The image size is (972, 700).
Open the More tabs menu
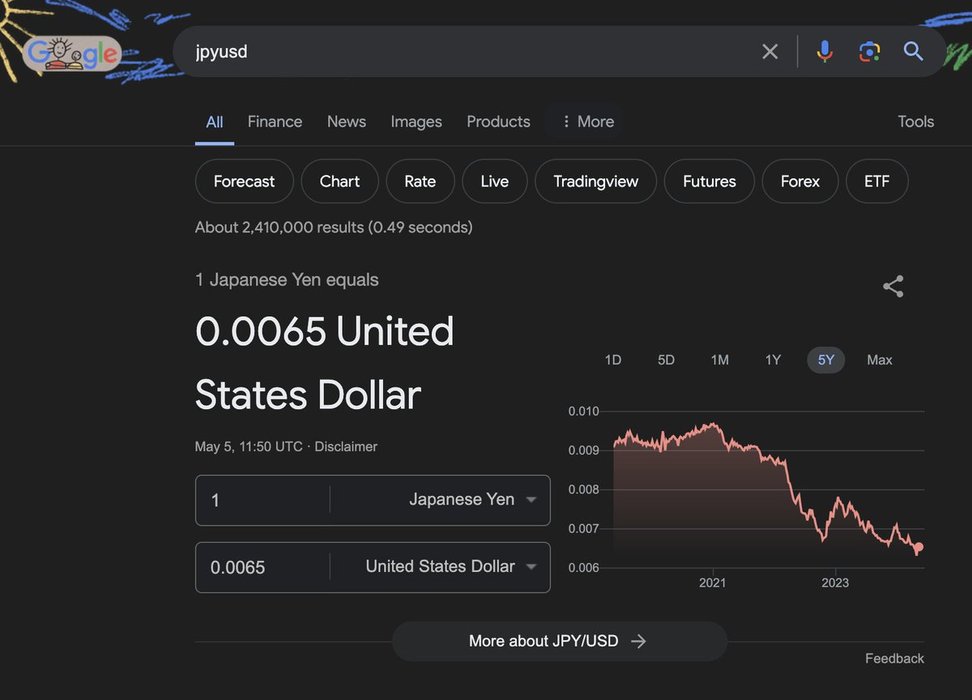tap(587, 122)
